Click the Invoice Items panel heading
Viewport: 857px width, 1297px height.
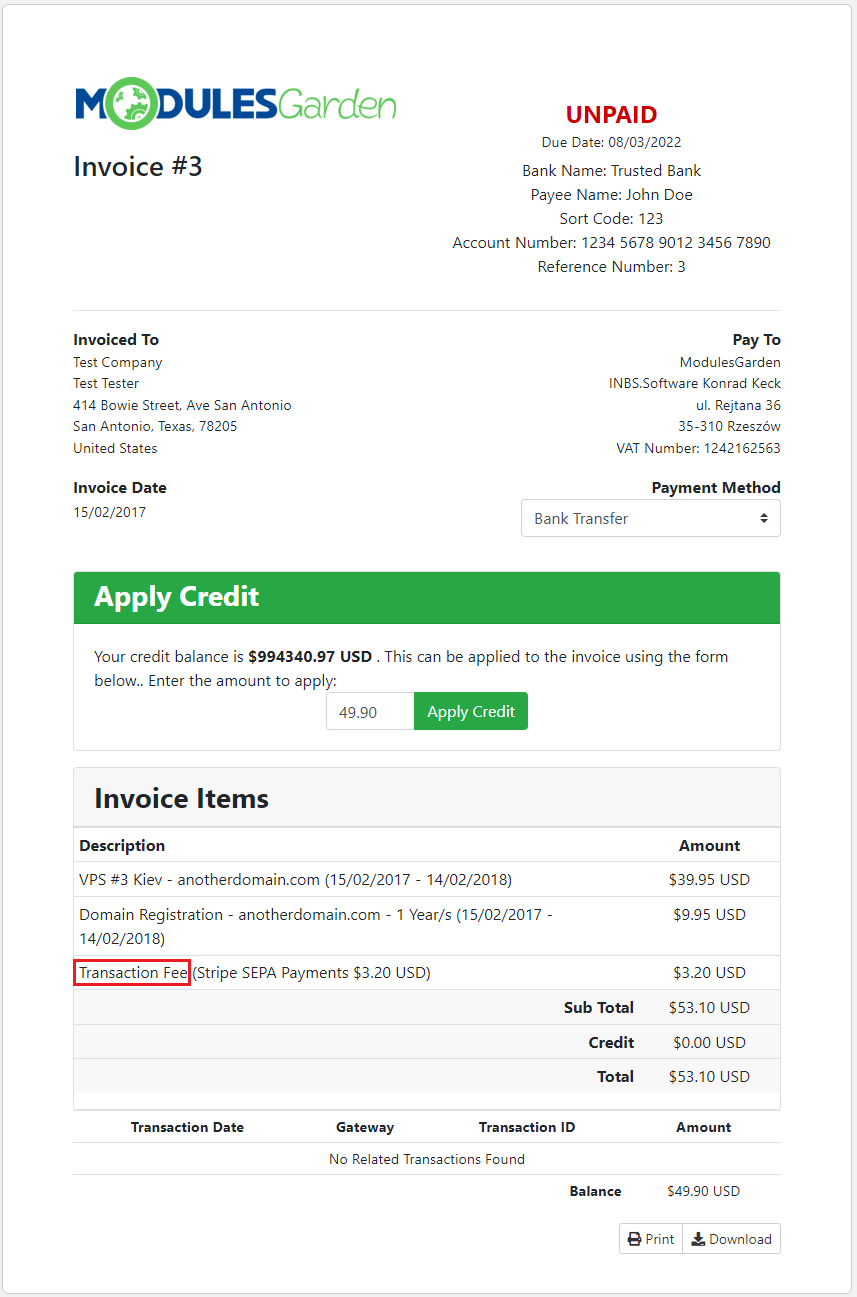click(181, 798)
